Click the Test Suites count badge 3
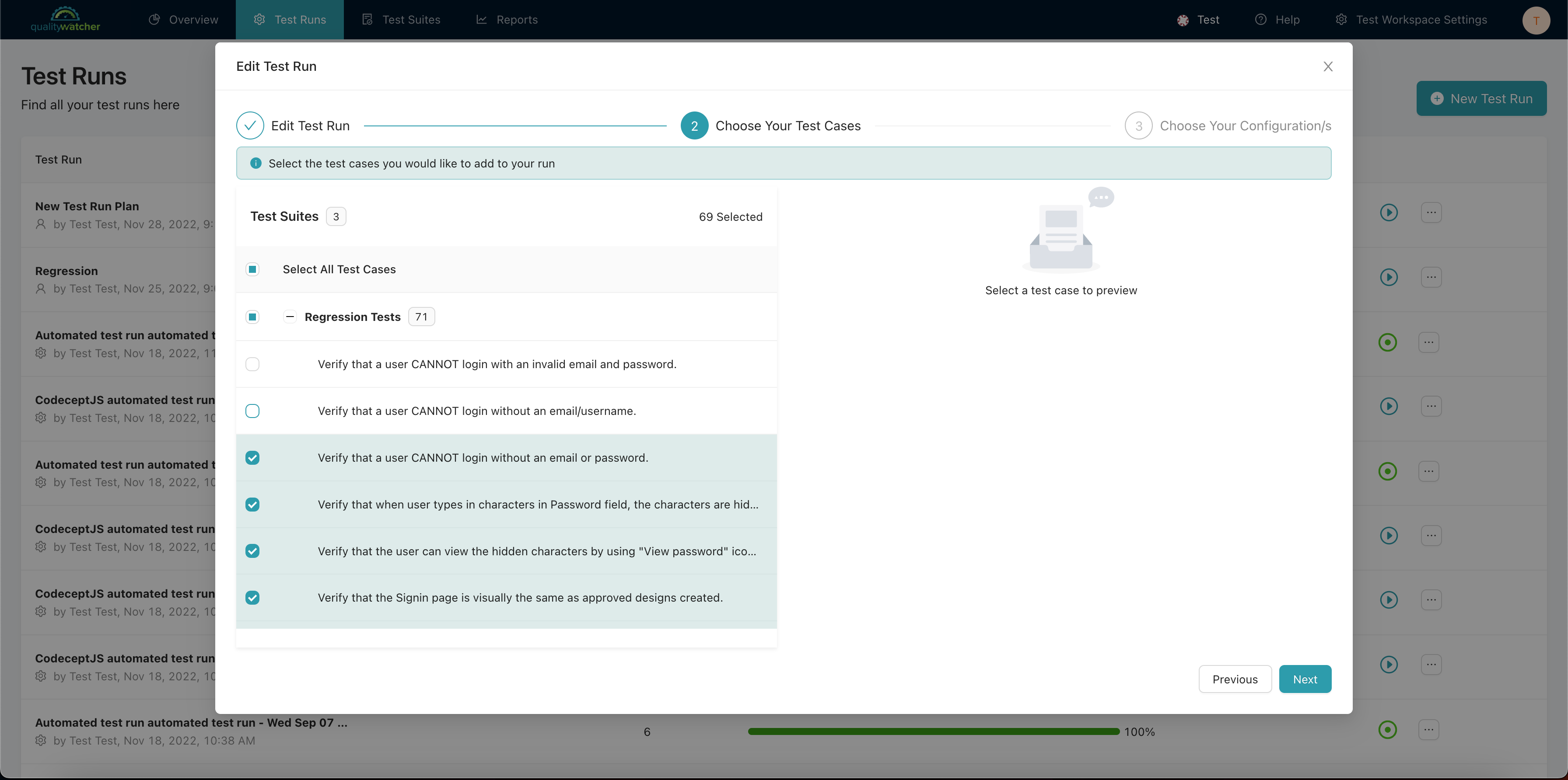 336,216
